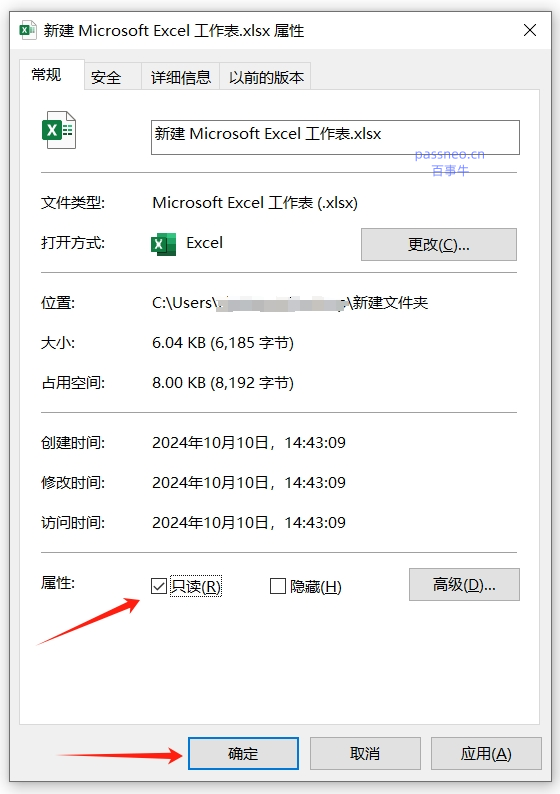Click the 位置: label
The image size is (560, 794).
pyautogui.click(x=58, y=303)
